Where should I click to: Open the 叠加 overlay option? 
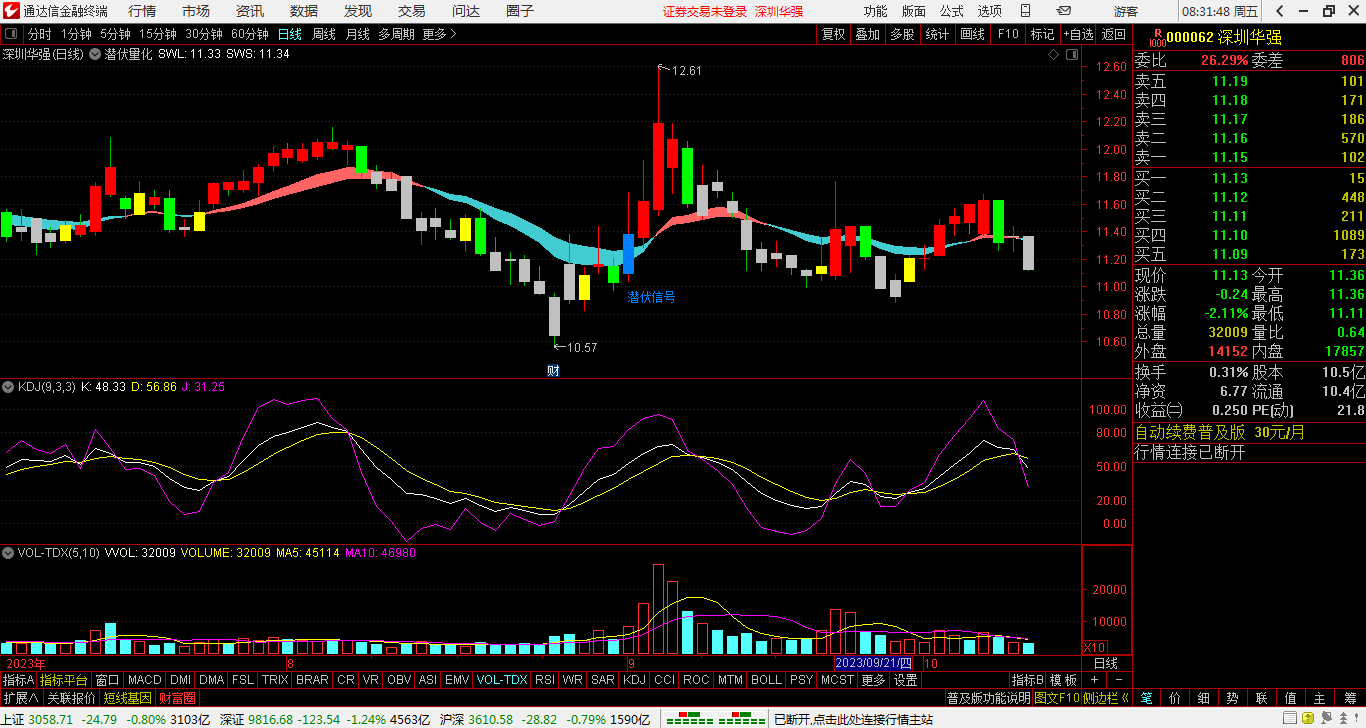tap(867, 34)
